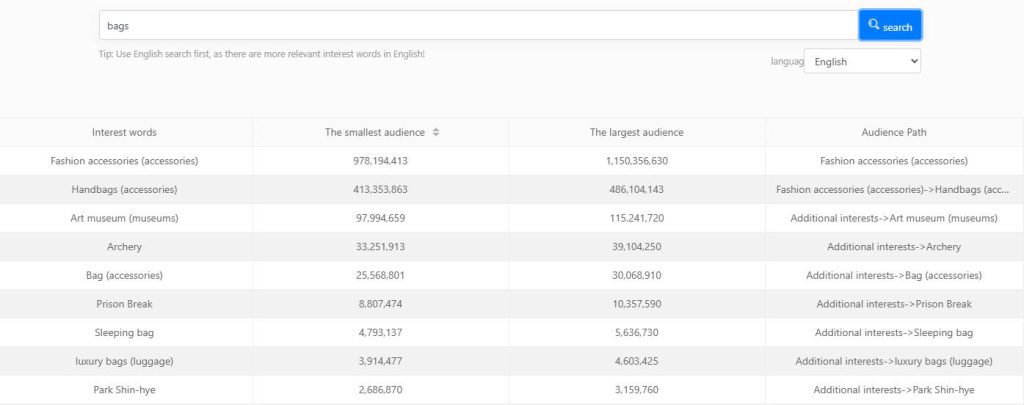Viewport: 1024px width, 405px height.
Task: Choose Handbags (accessories) interest row
Action: pyautogui.click(x=124, y=189)
